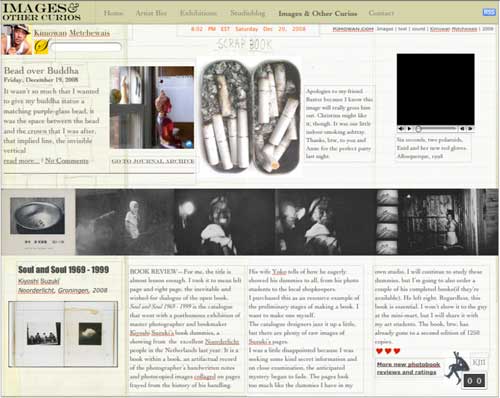Viewport: 500px width, 398px height.
Task: Go to the Exhibitions page
Action: (x=198, y=13)
